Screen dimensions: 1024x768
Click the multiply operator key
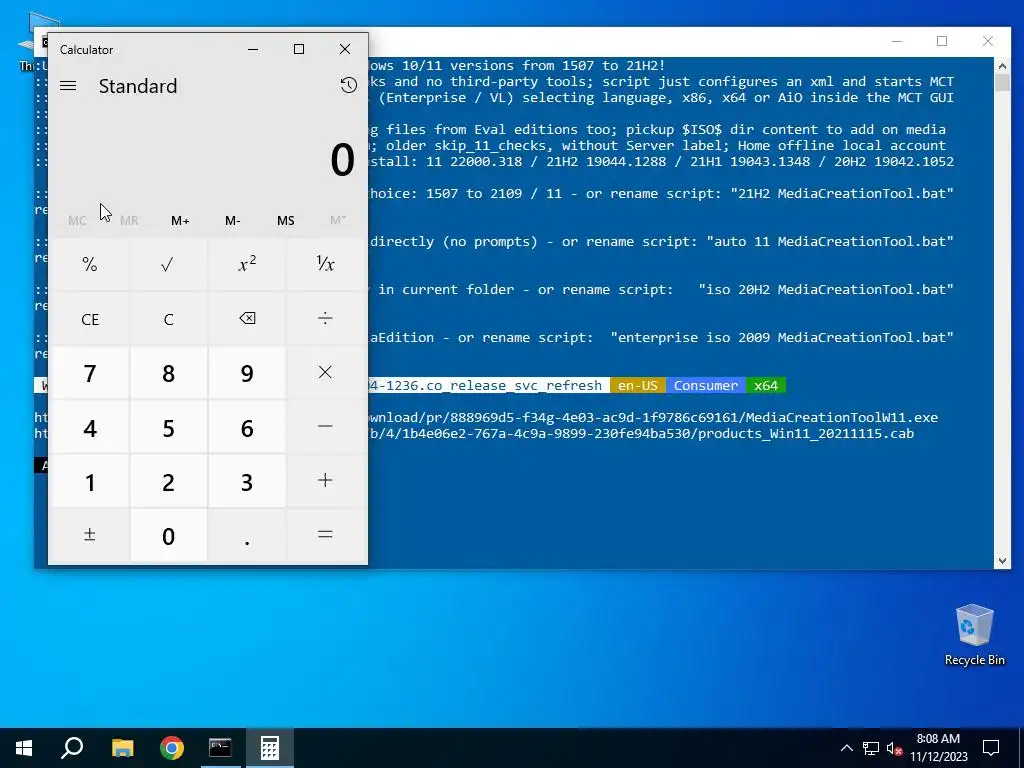coord(325,373)
